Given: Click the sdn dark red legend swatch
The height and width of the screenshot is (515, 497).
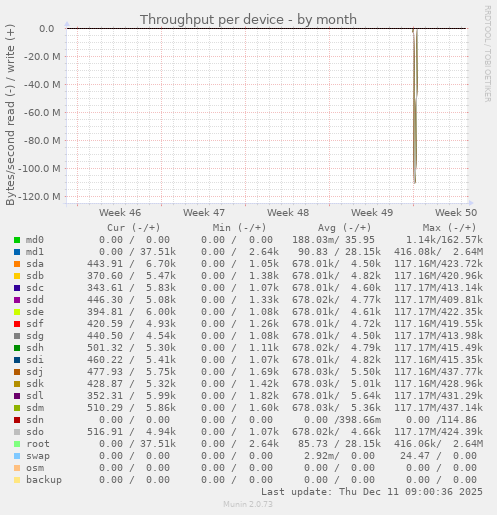Looking at the screenshot, I should coord(17,420).
